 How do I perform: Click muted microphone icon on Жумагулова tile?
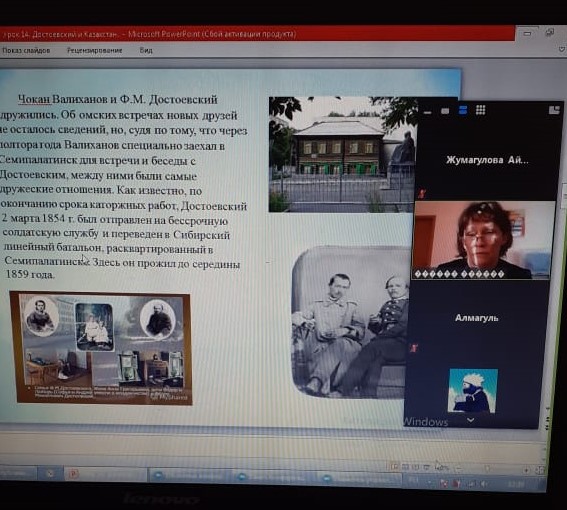422,193
